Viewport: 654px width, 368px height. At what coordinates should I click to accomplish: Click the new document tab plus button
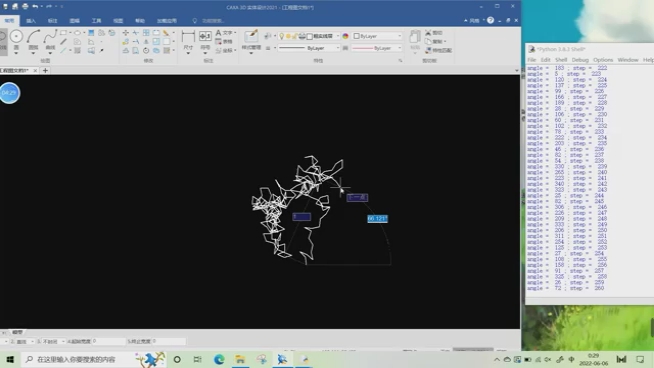coord(45,71)
